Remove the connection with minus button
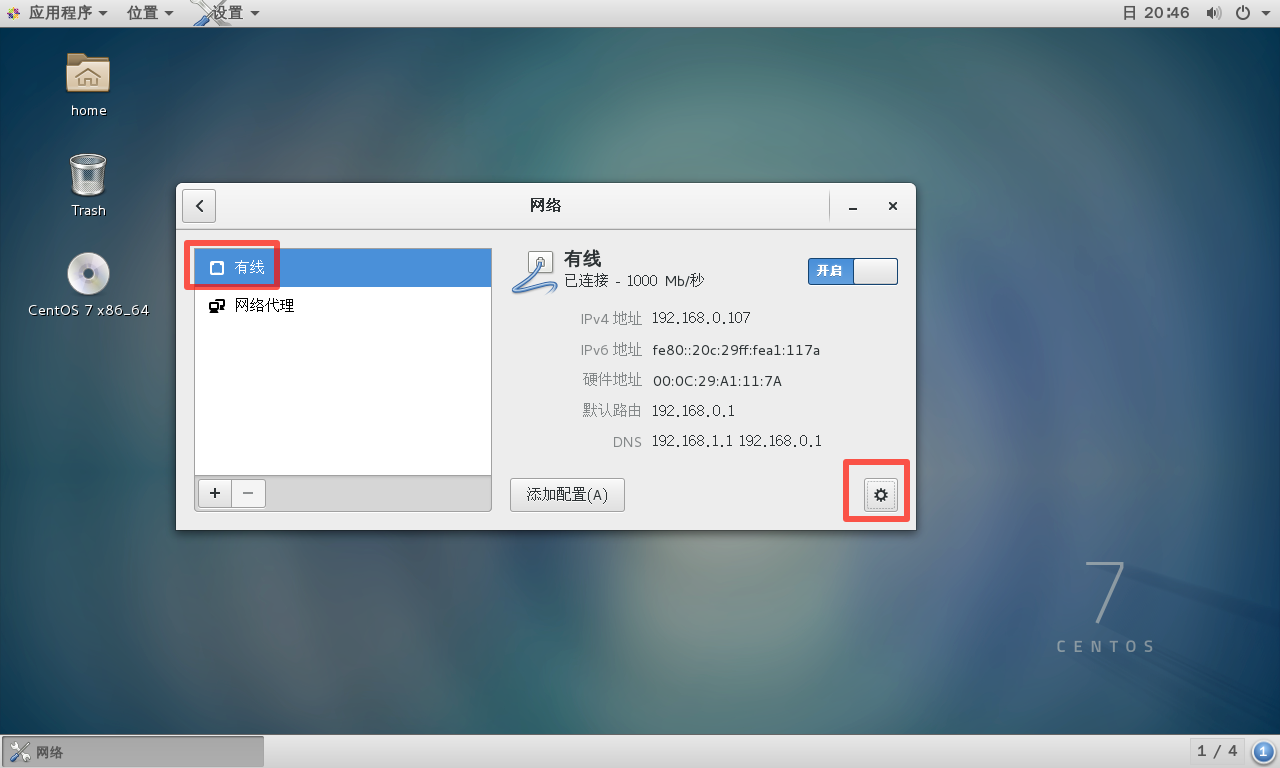The width and height of the screenshot is (1280, 768). point(249,493)
